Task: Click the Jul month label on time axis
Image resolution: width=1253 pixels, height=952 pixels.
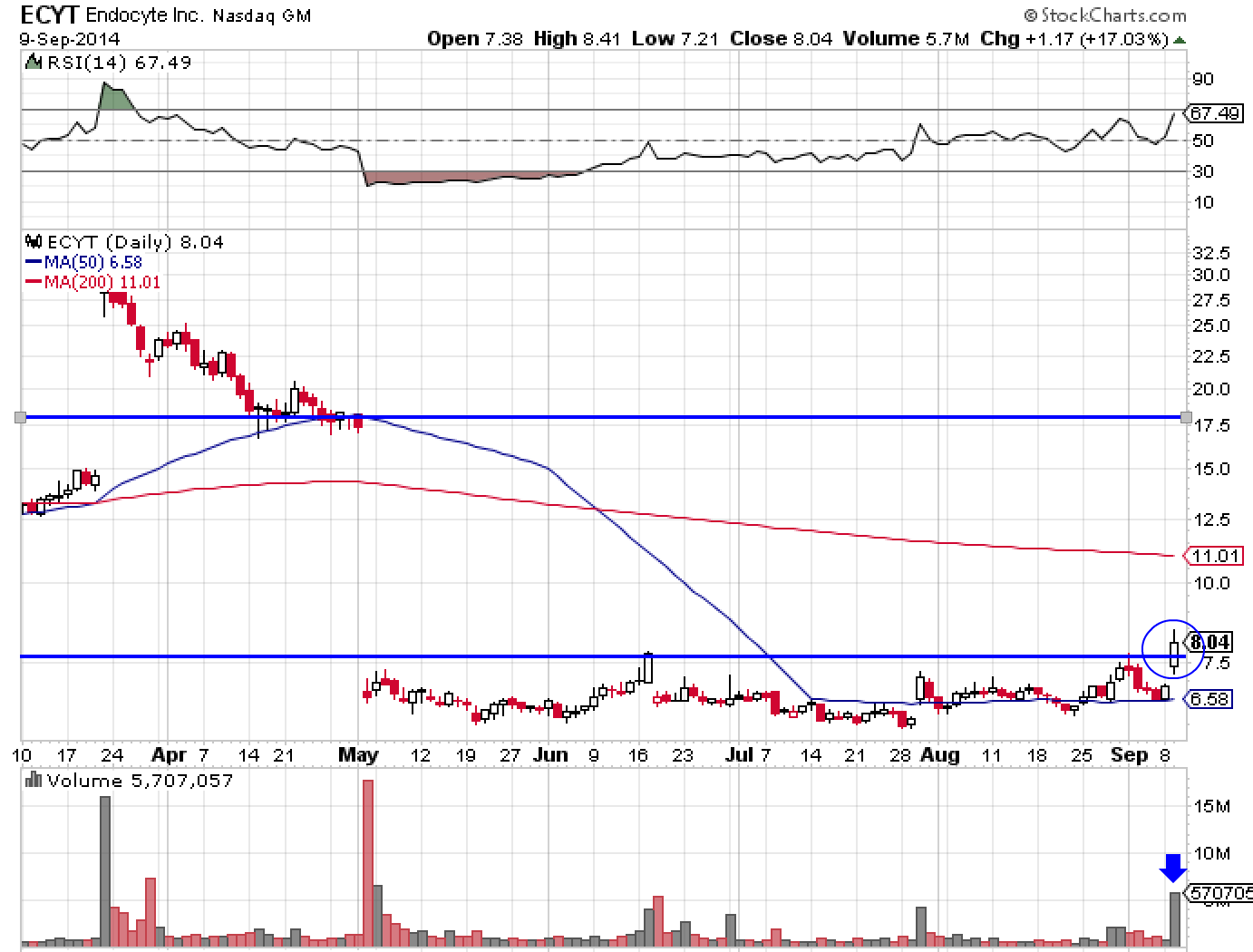Action: coord(741,754)
